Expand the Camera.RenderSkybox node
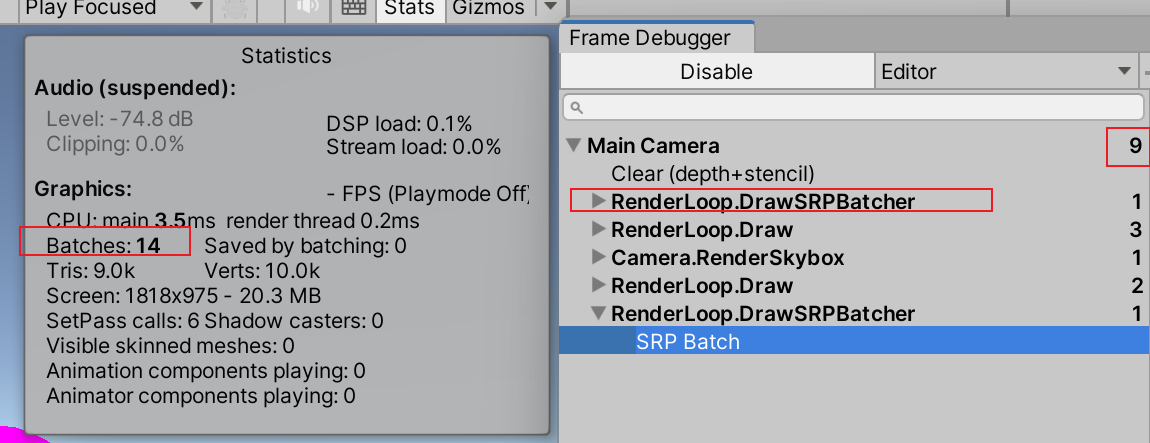This screenshot has height=443, width=1150. tap(598, 258)
